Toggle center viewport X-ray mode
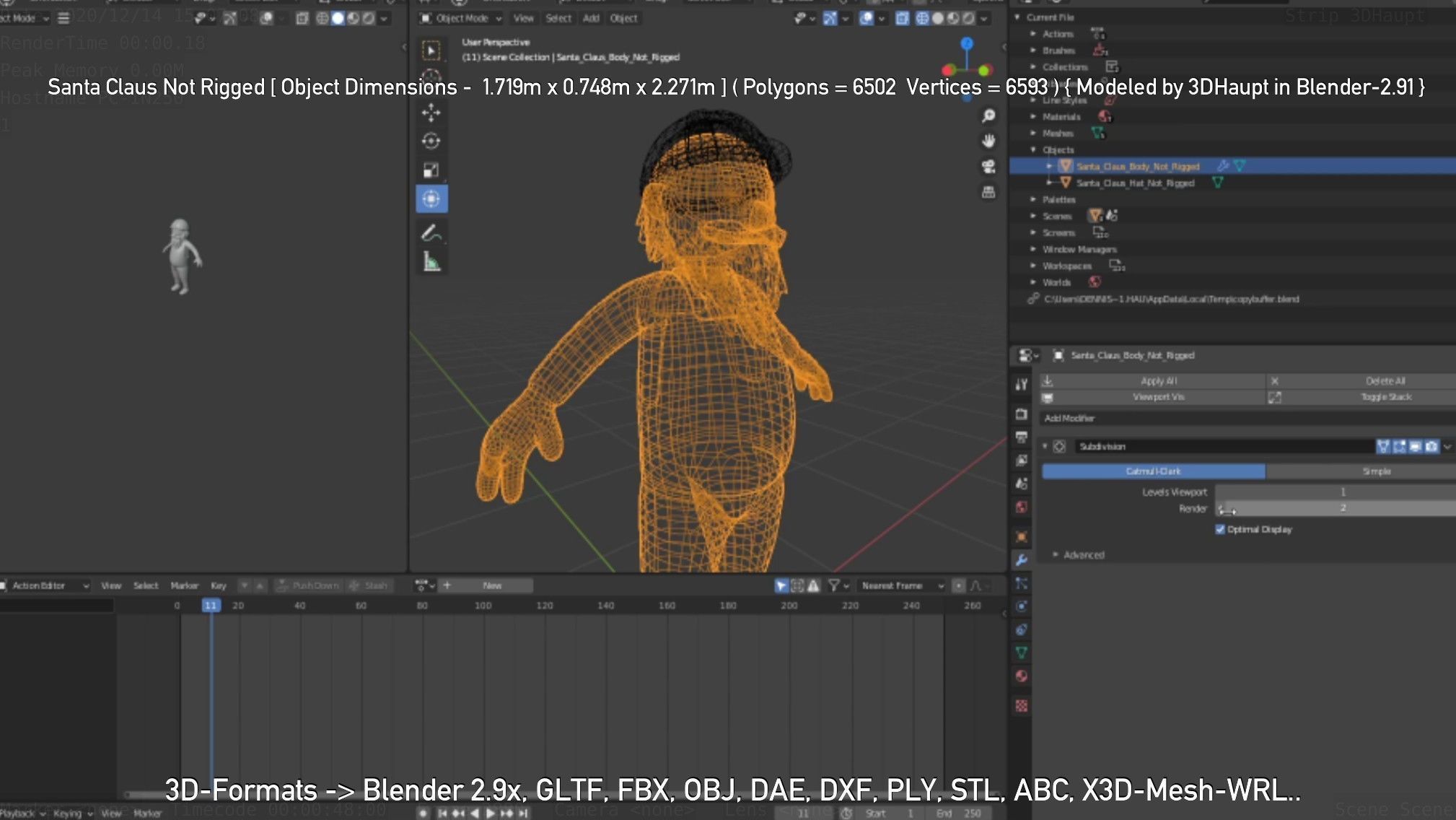Image resolution: width=1456 pixels, height=820 pixels. (903, 18)
